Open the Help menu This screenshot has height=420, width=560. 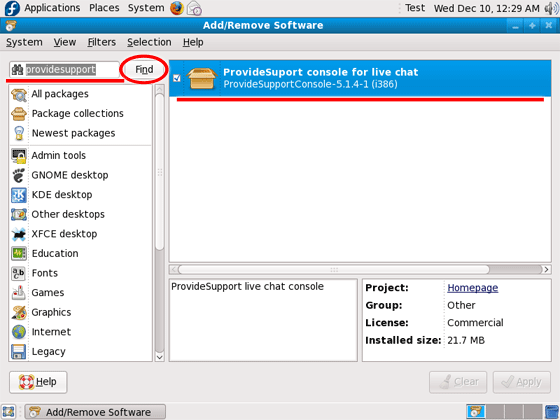pyautogui.click(x=193, y=42)
